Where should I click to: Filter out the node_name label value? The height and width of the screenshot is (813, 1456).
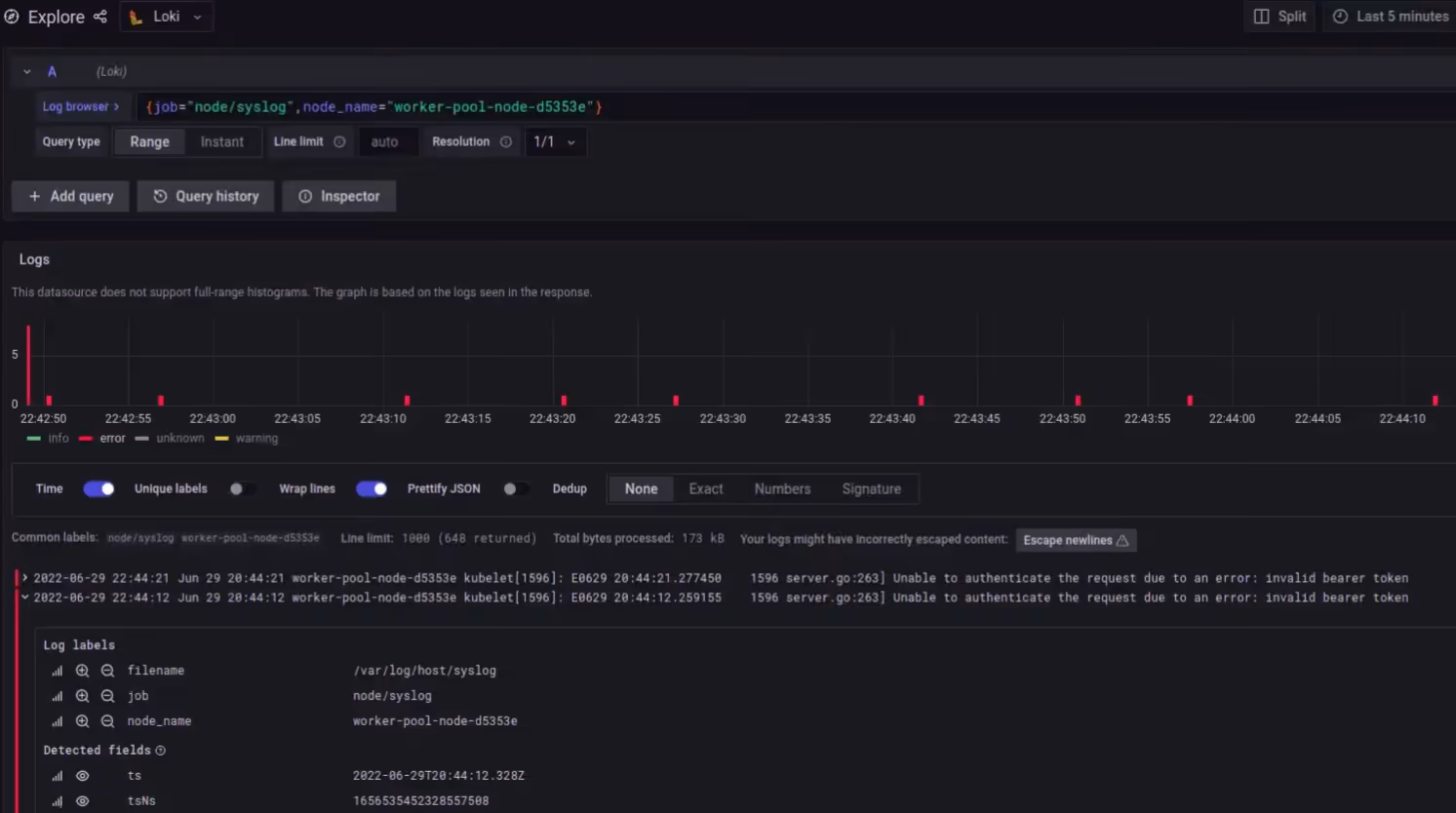107,720
